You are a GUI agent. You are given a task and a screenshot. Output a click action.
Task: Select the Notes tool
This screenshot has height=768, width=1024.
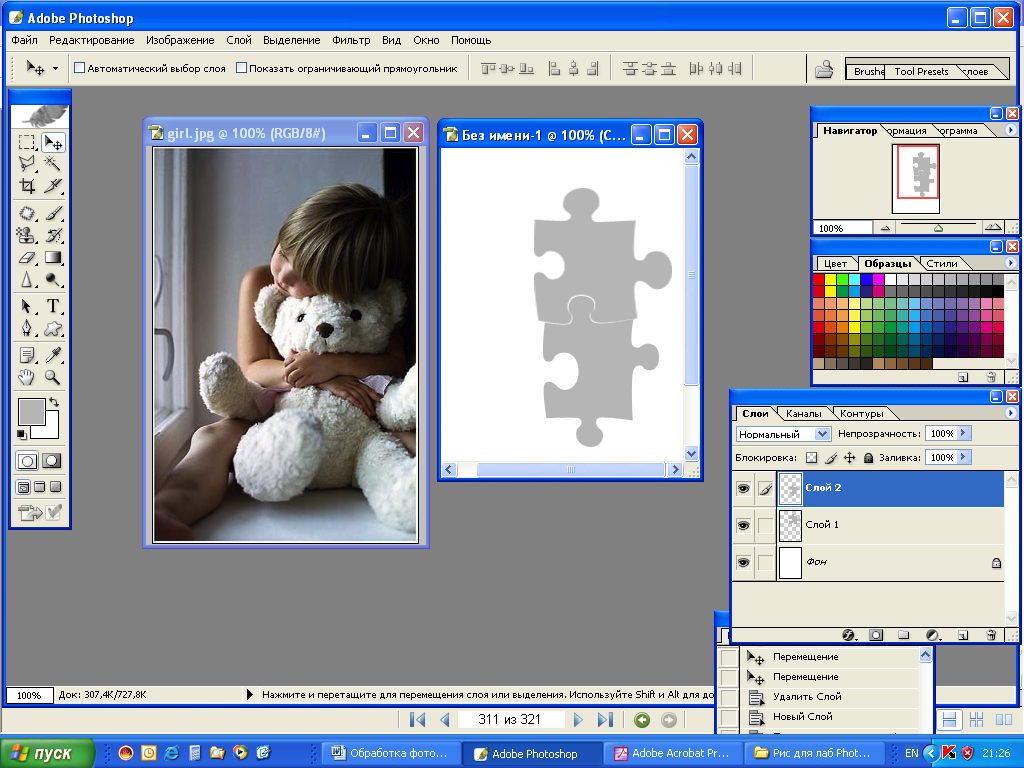(27, 355)
